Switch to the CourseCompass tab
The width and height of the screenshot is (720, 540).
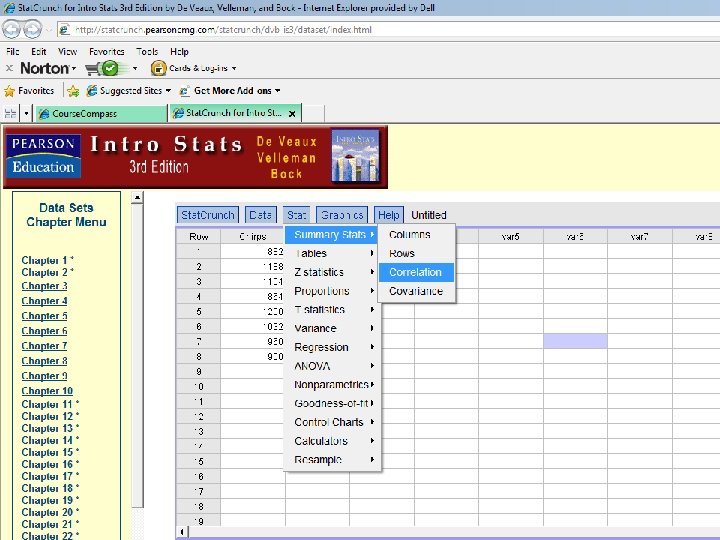point(101,113)
